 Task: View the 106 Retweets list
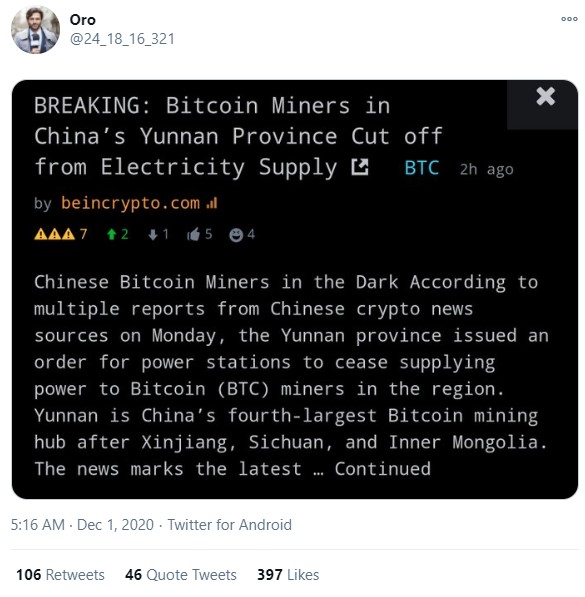(x=60, y=575)
